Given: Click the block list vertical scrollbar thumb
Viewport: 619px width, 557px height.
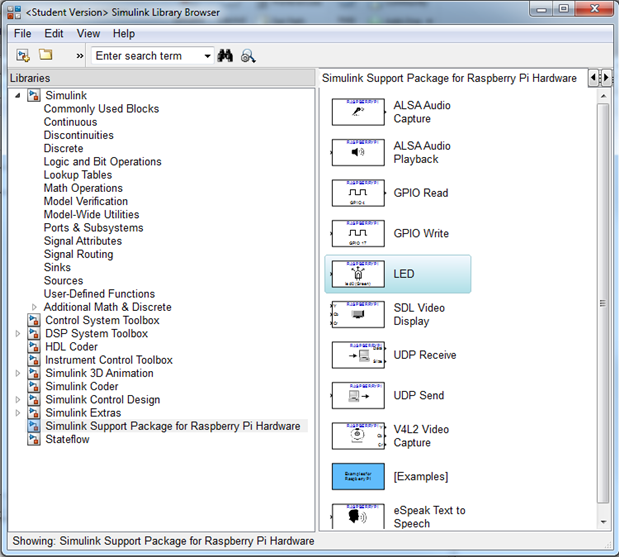Looking at the screenshot, I should (603, 303).
